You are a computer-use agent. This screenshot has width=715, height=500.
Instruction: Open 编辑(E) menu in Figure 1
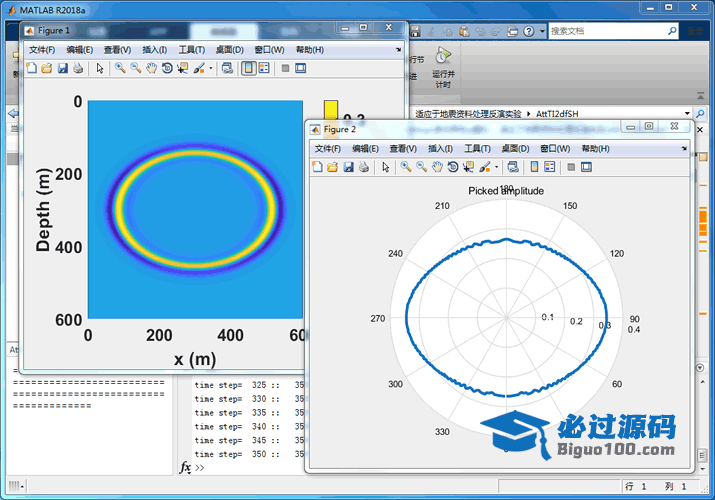coord(79,50)
